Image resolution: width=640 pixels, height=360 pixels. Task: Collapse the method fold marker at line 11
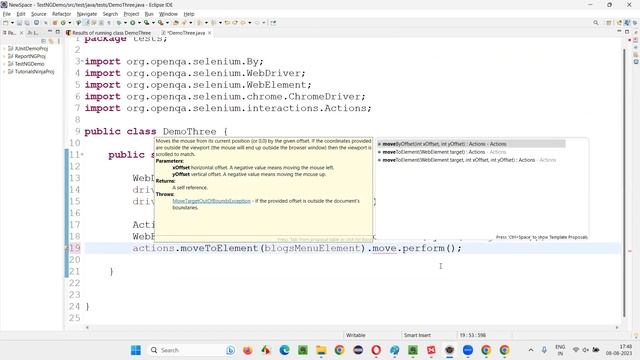click(82, 155)
